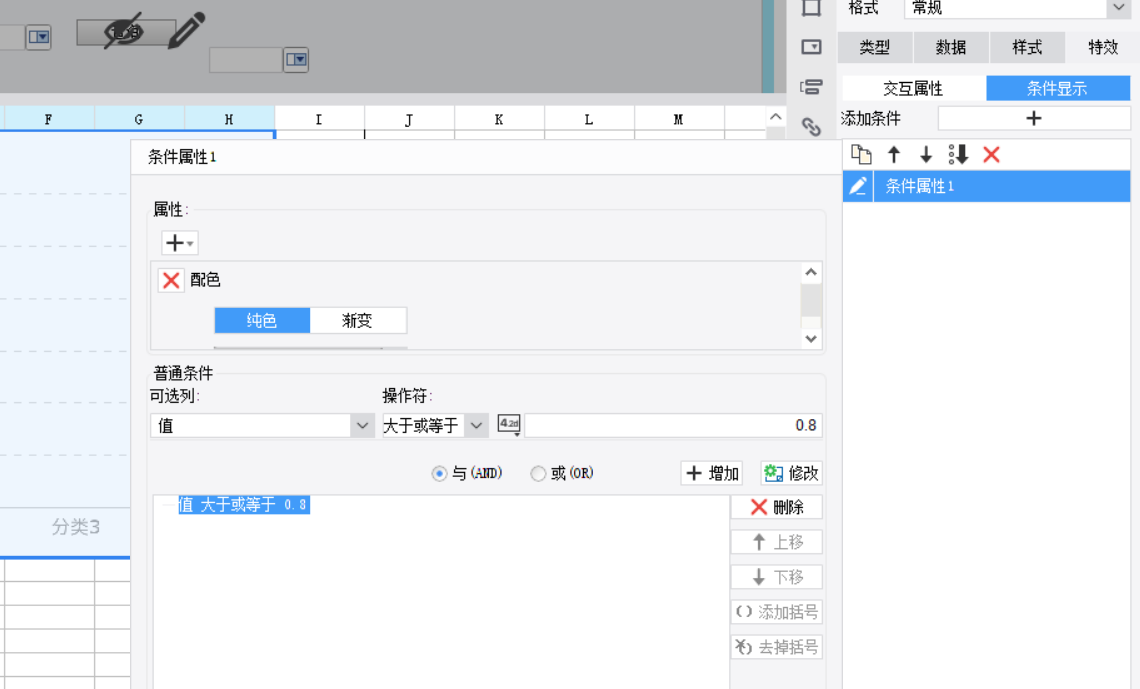Click the 4.2d value type icon
This screenshot has height=689, width=1140.
[509, 424]
